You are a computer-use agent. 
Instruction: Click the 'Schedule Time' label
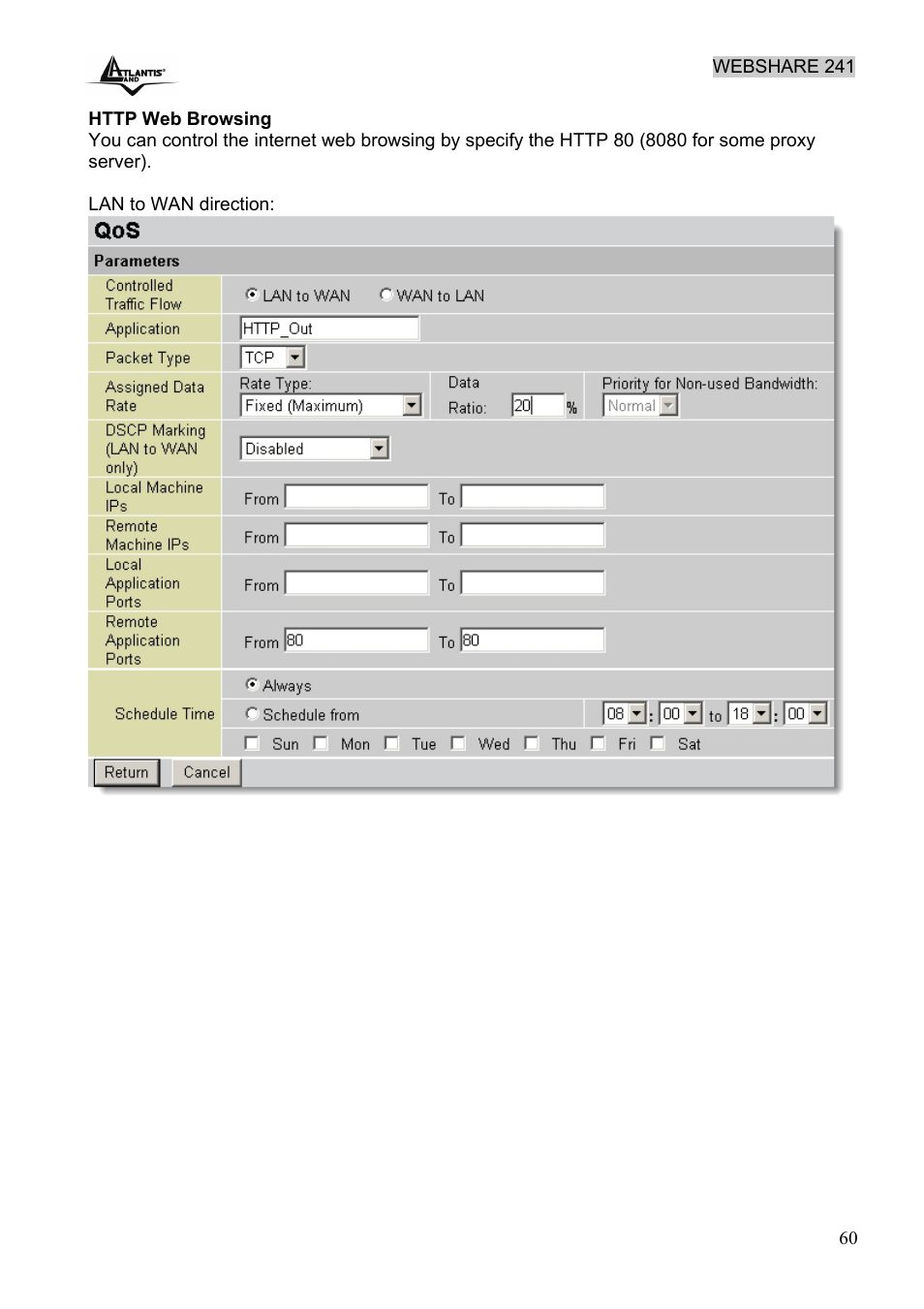[165, 714]
